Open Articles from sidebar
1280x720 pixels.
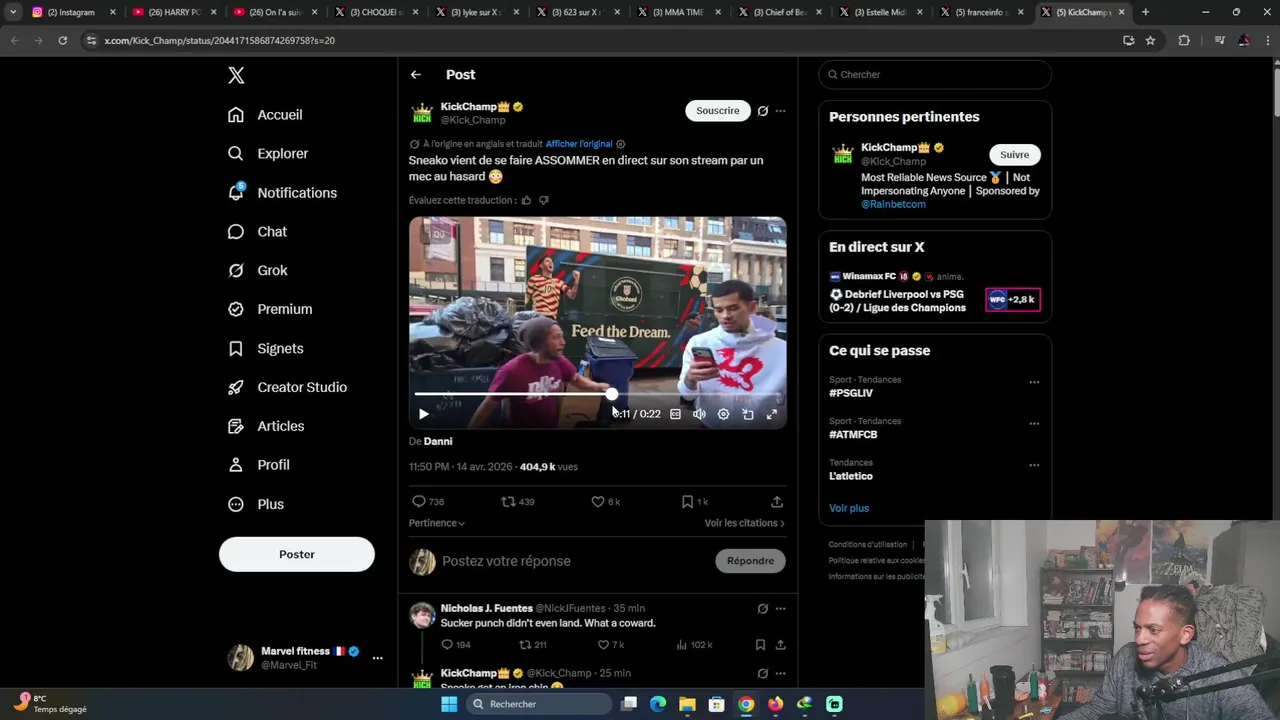pyautogui.click(x=266, y=427)
